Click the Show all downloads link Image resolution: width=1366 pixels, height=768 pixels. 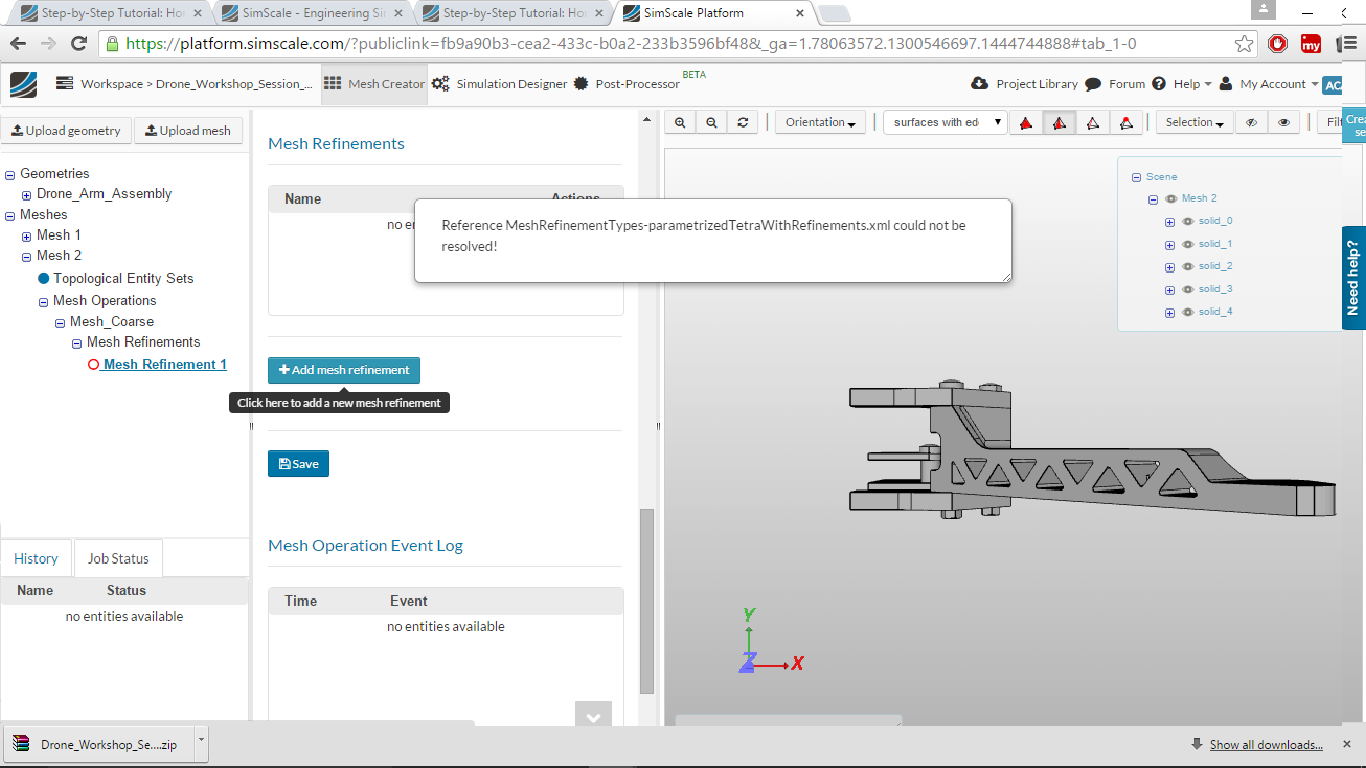[x=1266, y=744]
